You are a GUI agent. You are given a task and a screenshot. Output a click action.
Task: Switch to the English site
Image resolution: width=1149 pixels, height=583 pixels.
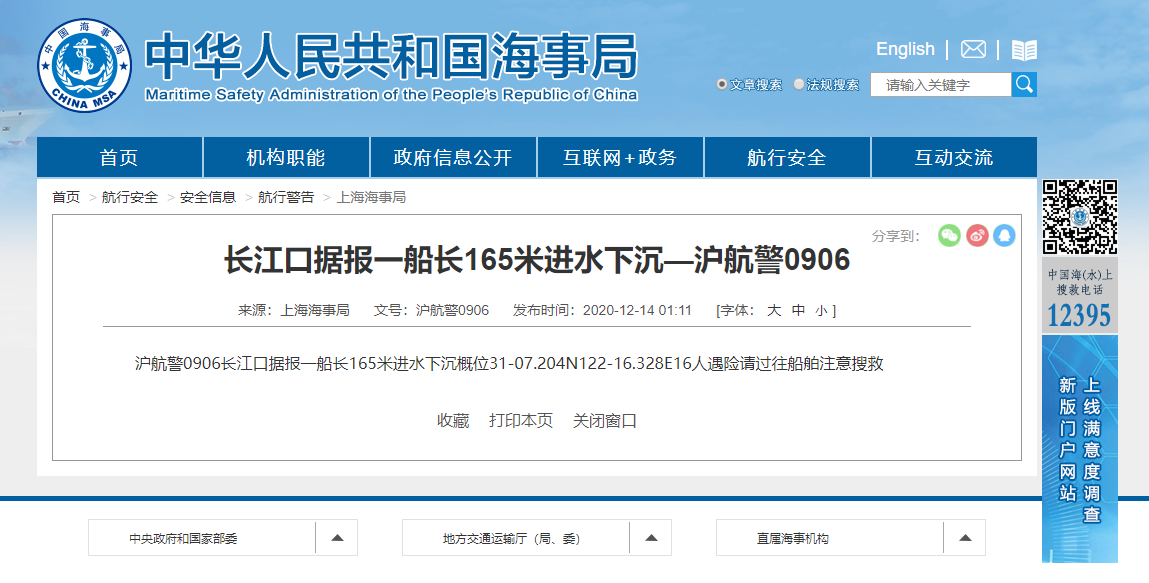(905, 49)
